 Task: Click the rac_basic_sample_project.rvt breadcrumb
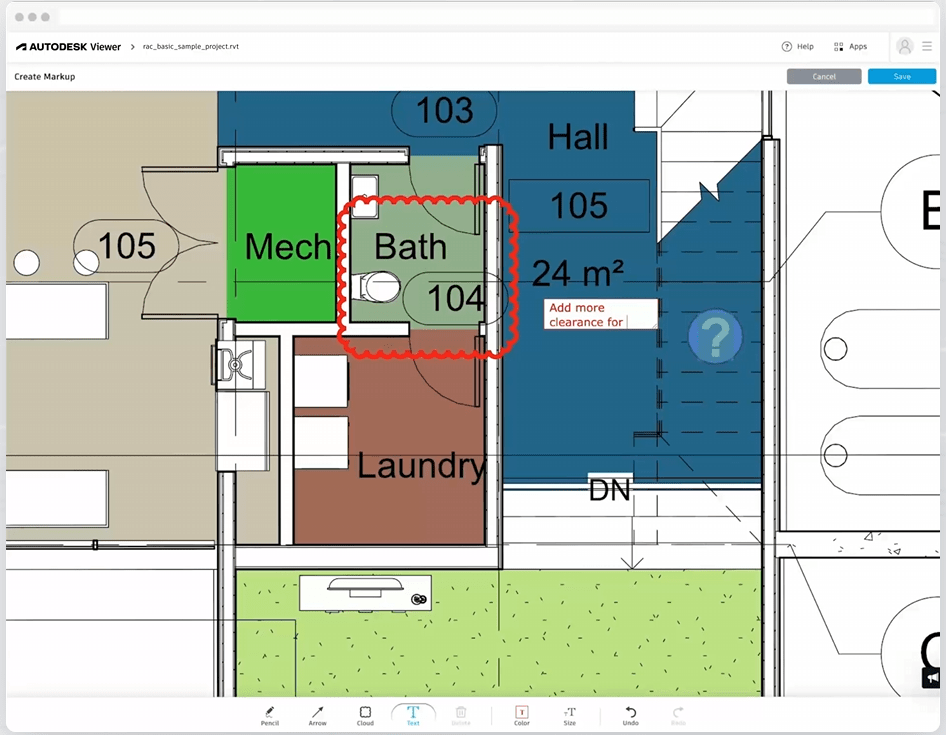click(191, 46)
